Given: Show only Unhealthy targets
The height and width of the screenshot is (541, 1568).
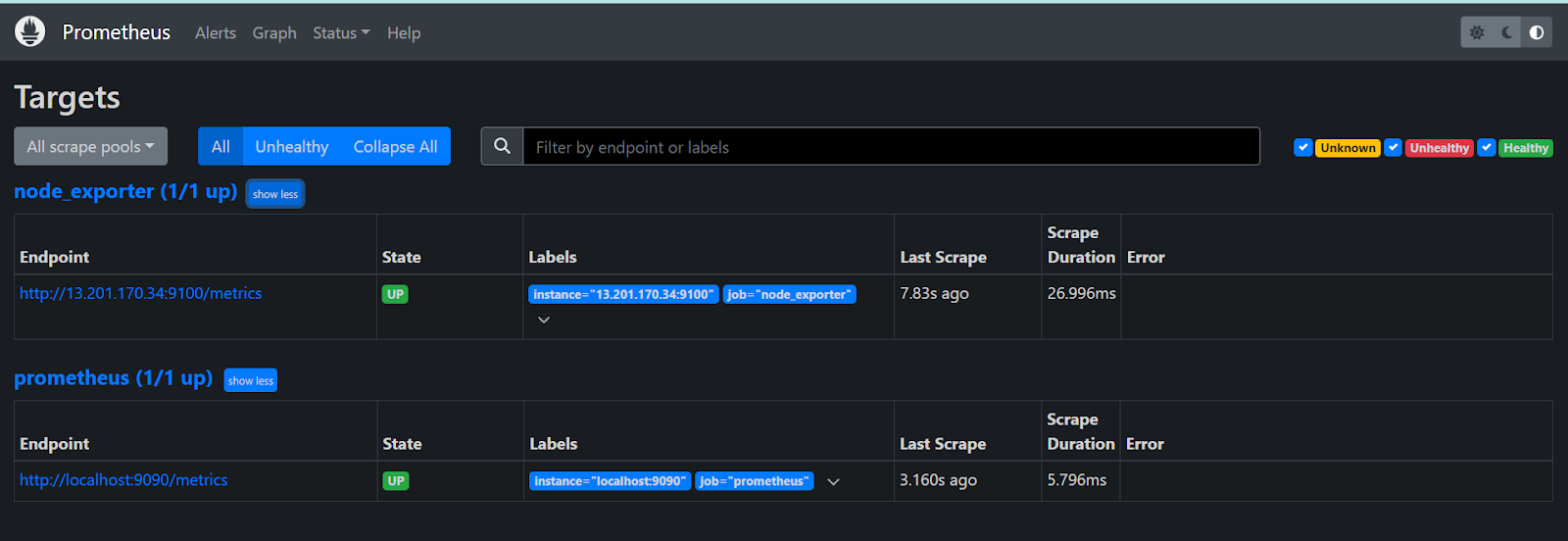Looking at the screenshot, I should pos(292,146).
